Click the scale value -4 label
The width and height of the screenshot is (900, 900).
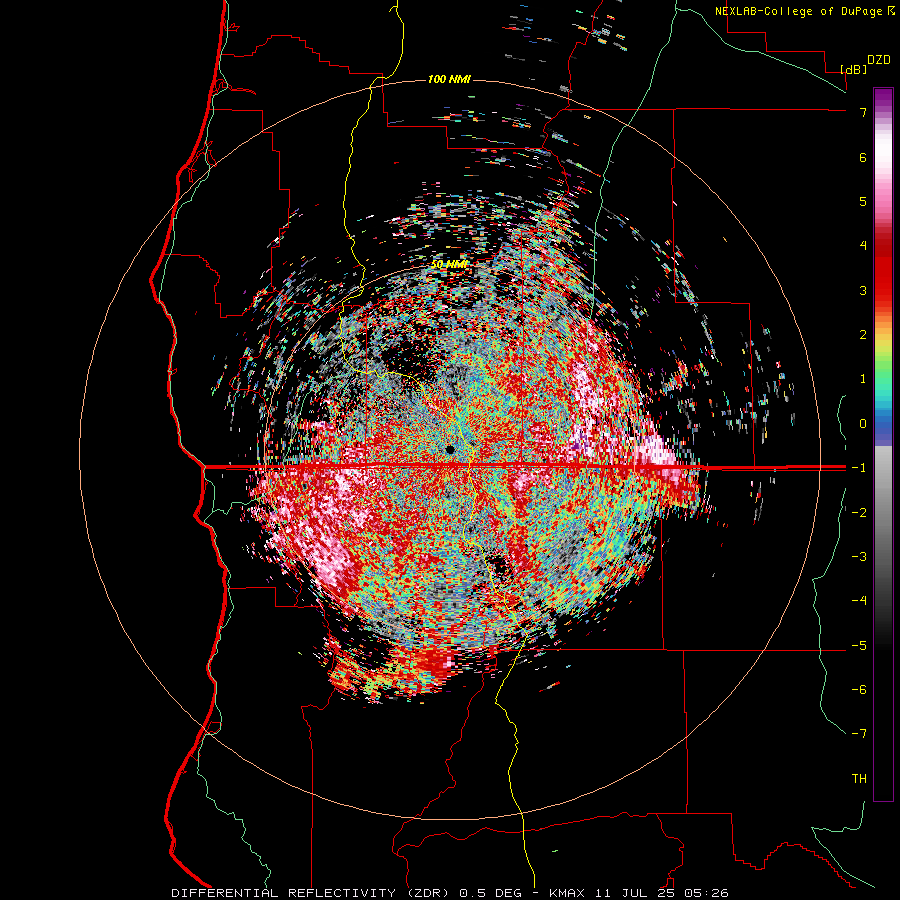coord(859,600)
